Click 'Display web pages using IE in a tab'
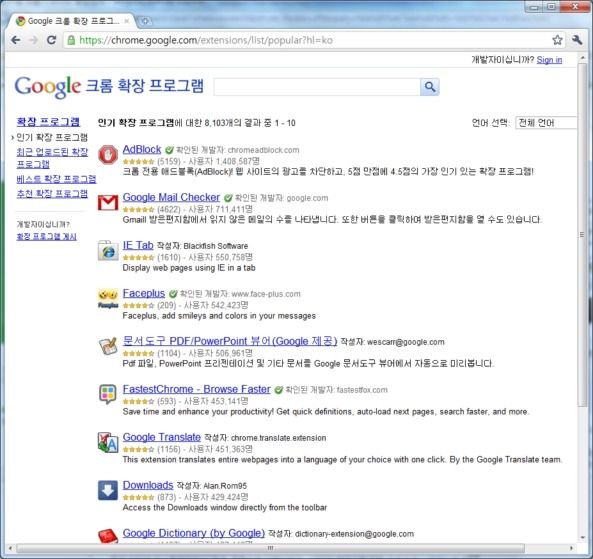The width and height of the screenshot is (593, 559). pyautogui.click(x=189, y=268)
